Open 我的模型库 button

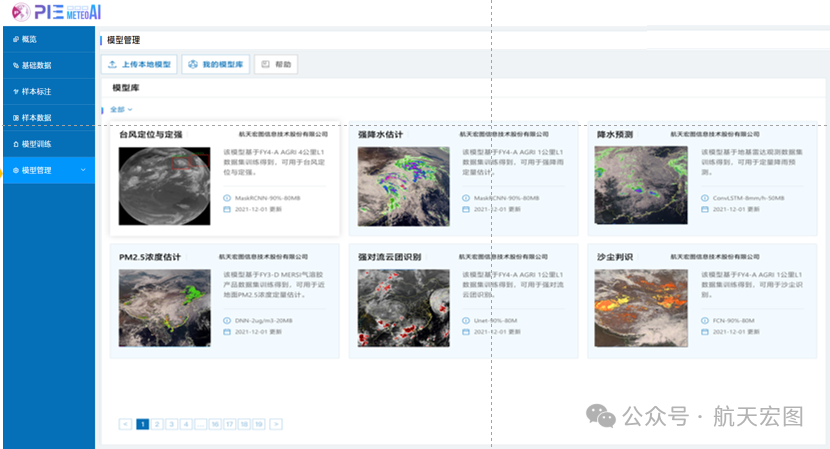pos(215,64)
